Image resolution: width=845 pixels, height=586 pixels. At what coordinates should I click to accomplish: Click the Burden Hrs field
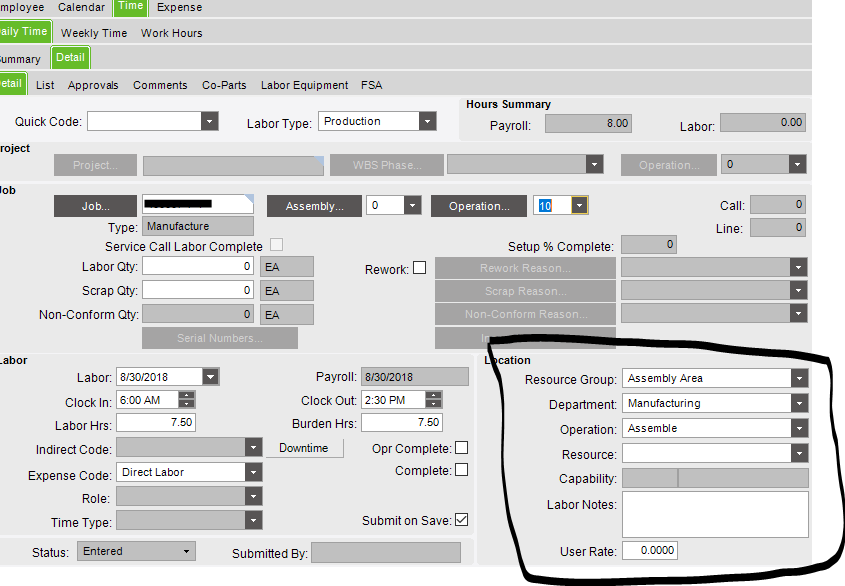pos(401,423)
